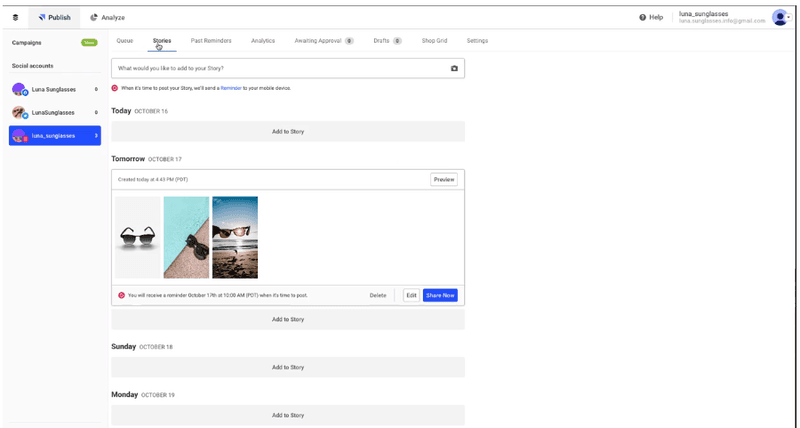Delete tomorrow's scheduled story

[378, 295]
